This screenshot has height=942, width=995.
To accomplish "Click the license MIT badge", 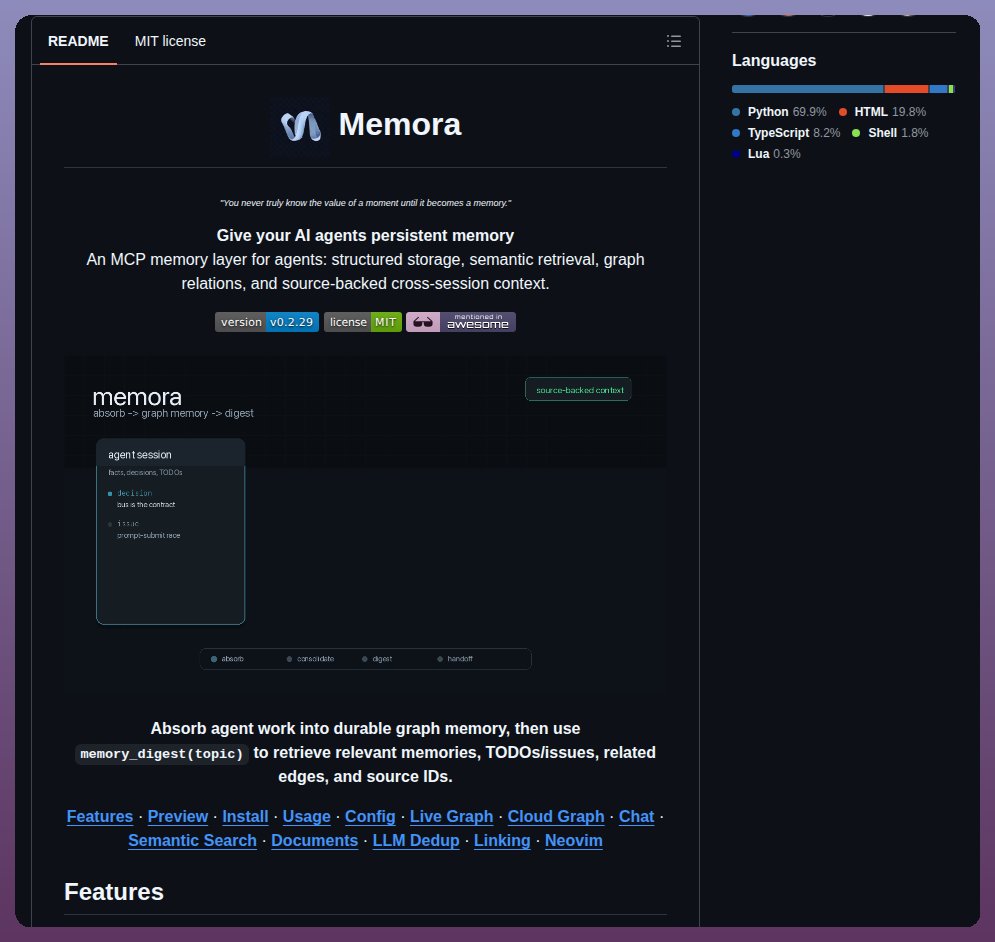I will tap(362, 322).
